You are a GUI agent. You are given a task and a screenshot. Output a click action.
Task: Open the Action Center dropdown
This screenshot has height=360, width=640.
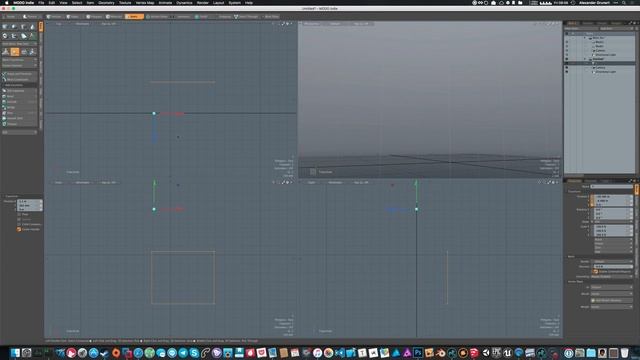click(157, 17)
